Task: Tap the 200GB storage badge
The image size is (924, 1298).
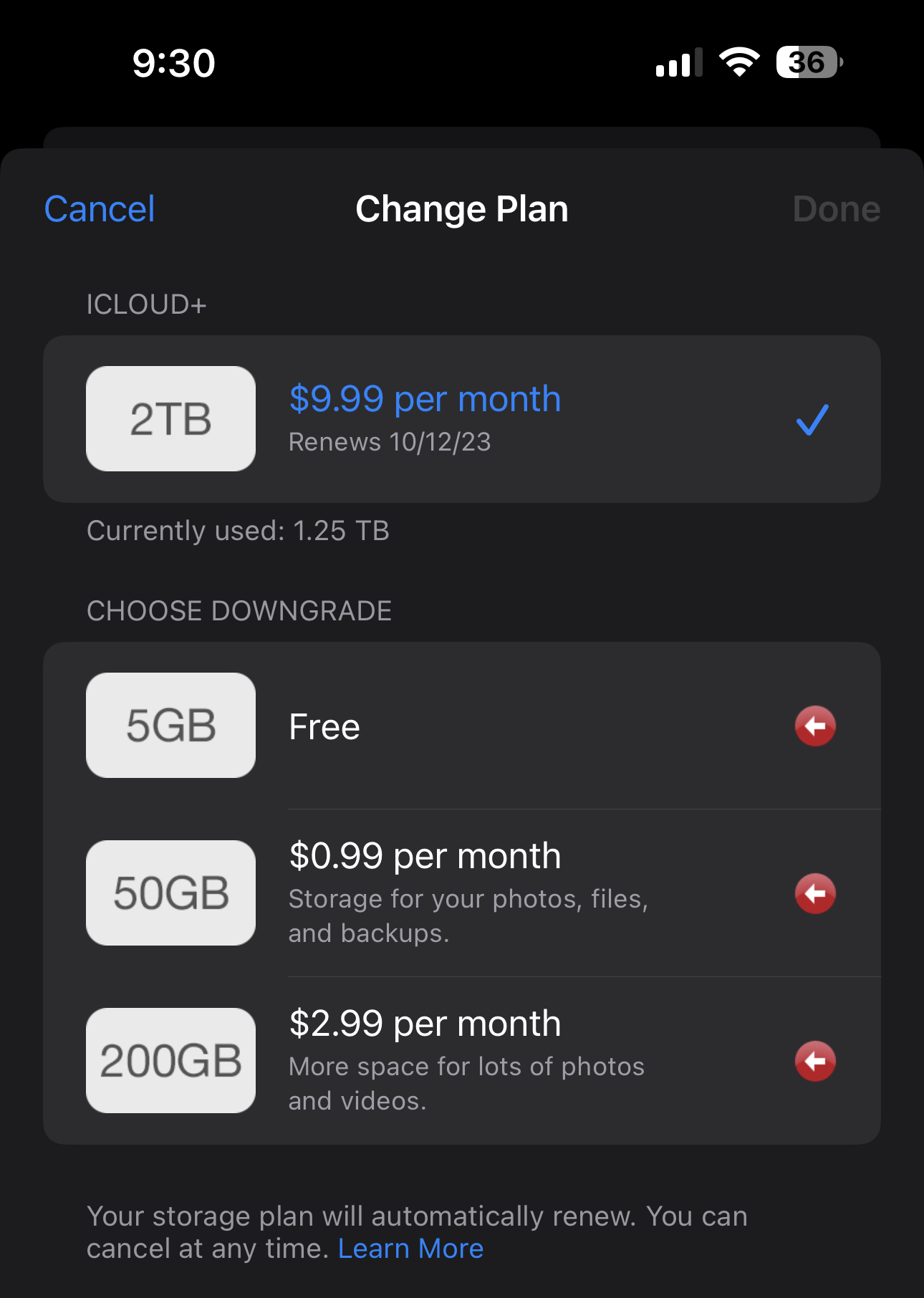Action: [170, 1061]
